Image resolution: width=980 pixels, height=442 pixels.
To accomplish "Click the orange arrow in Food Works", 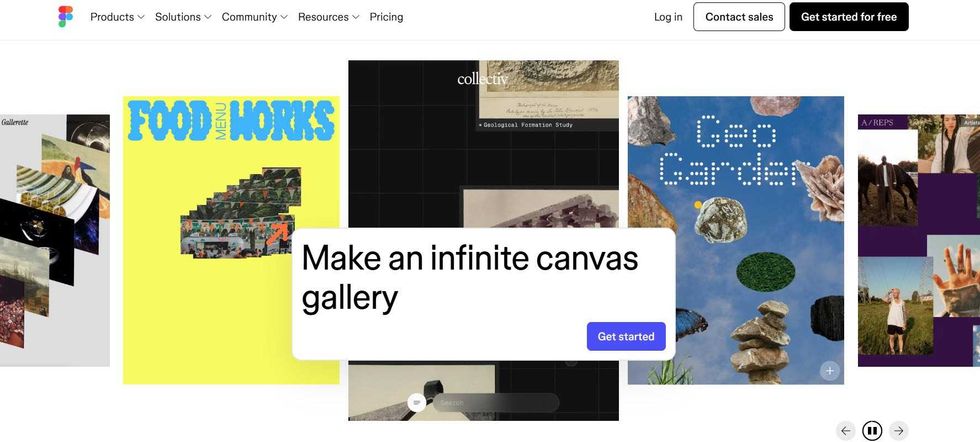I will 278,233.
